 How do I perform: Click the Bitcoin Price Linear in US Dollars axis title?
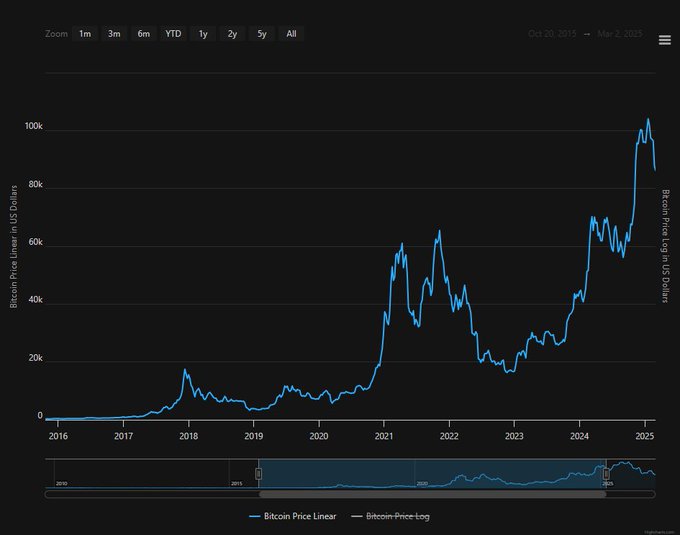tap(14, 247)
